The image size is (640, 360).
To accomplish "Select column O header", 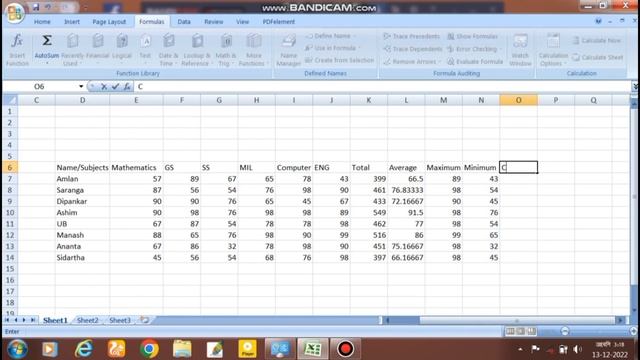I will [518, 100].
